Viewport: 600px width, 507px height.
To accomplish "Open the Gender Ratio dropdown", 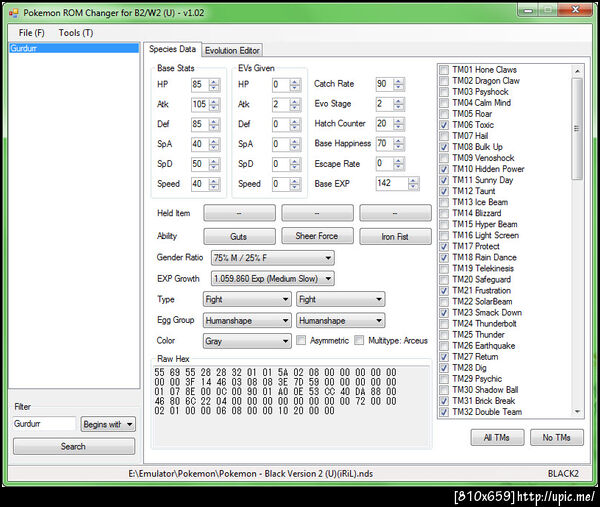I will coord(272,258).
